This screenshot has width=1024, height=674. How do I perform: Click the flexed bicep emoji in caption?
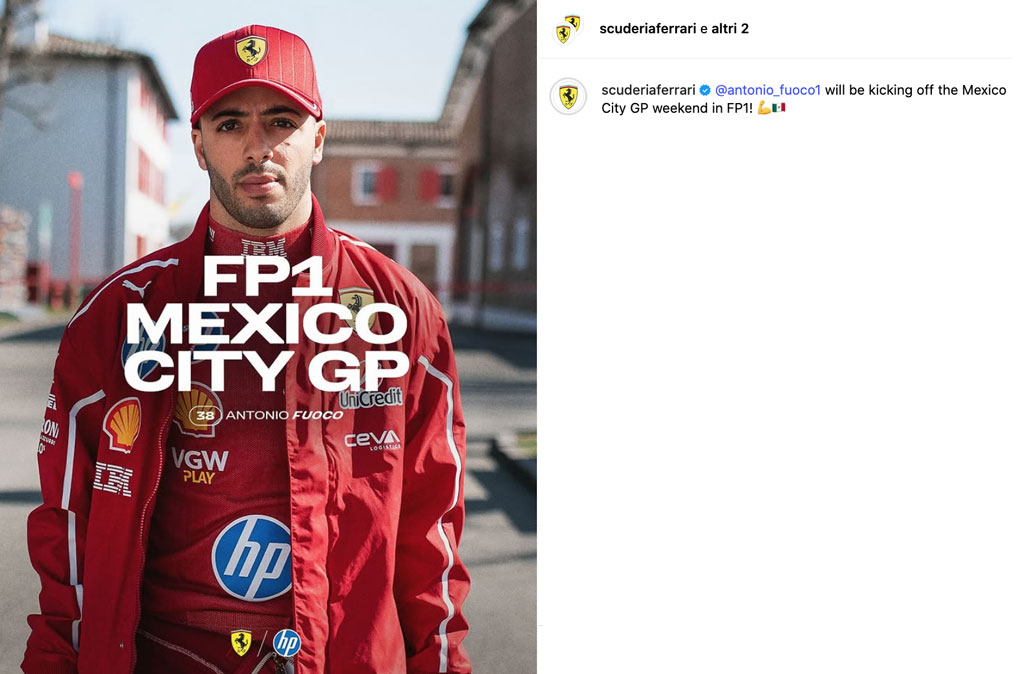tap(763, 108)
